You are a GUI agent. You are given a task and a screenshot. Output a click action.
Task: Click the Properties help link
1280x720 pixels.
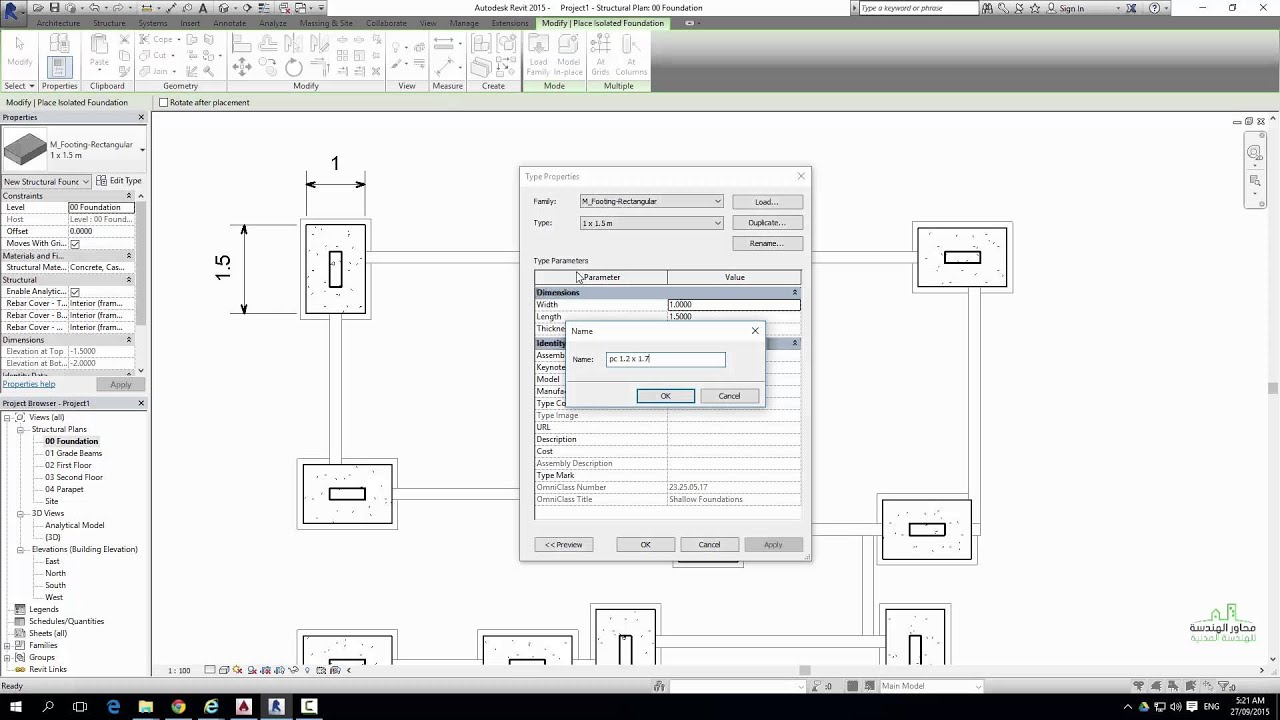29,384
